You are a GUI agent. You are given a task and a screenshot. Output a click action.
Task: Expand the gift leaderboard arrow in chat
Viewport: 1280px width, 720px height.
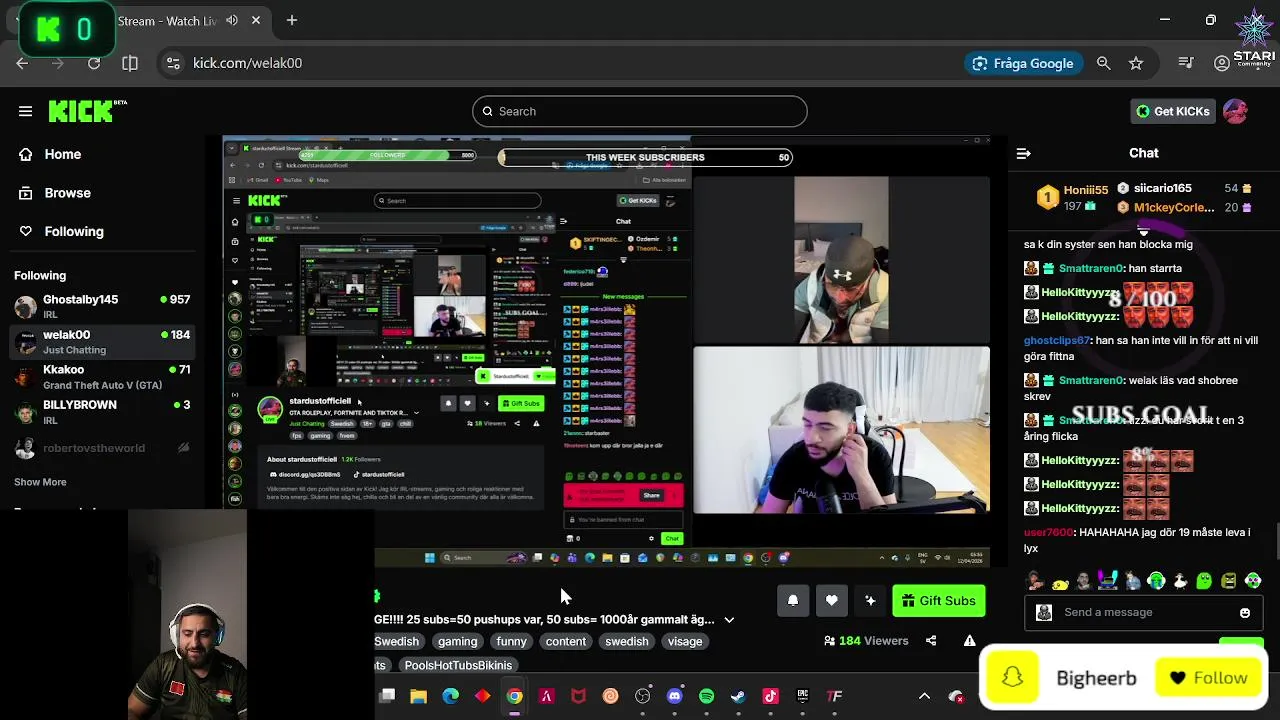[x=1143, y=231]
